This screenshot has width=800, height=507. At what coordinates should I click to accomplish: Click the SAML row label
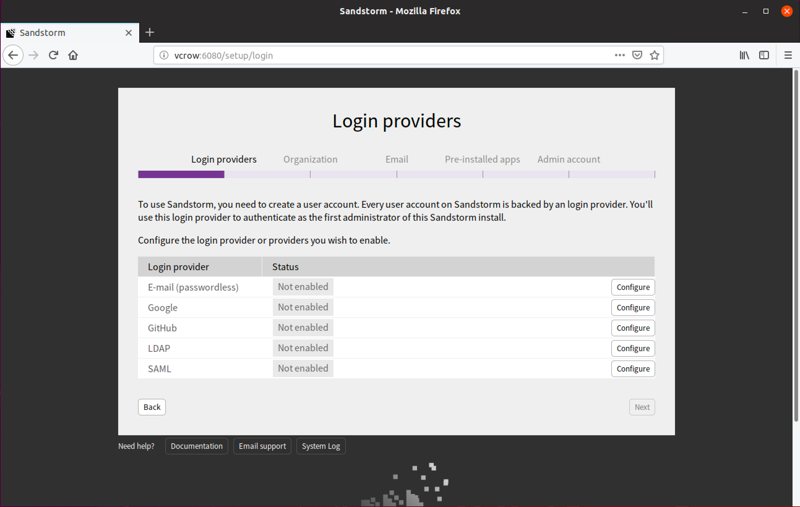tap(159, 369)
